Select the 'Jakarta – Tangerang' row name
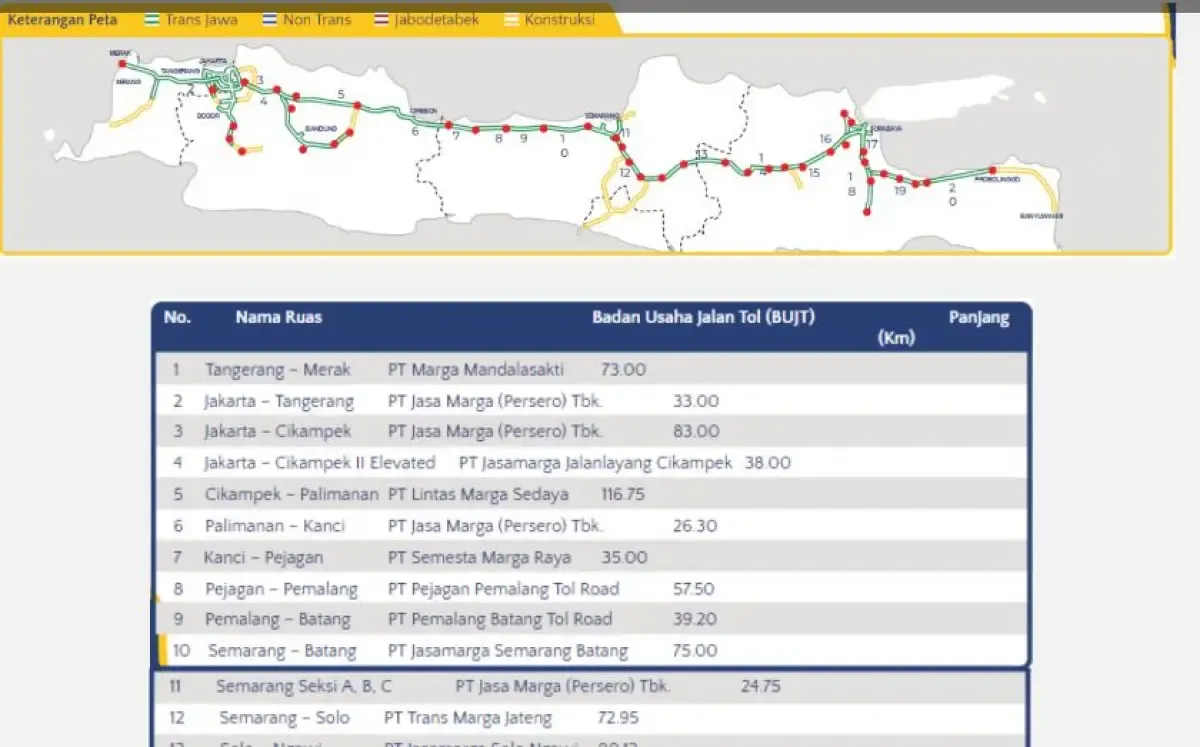 (279, 402)
